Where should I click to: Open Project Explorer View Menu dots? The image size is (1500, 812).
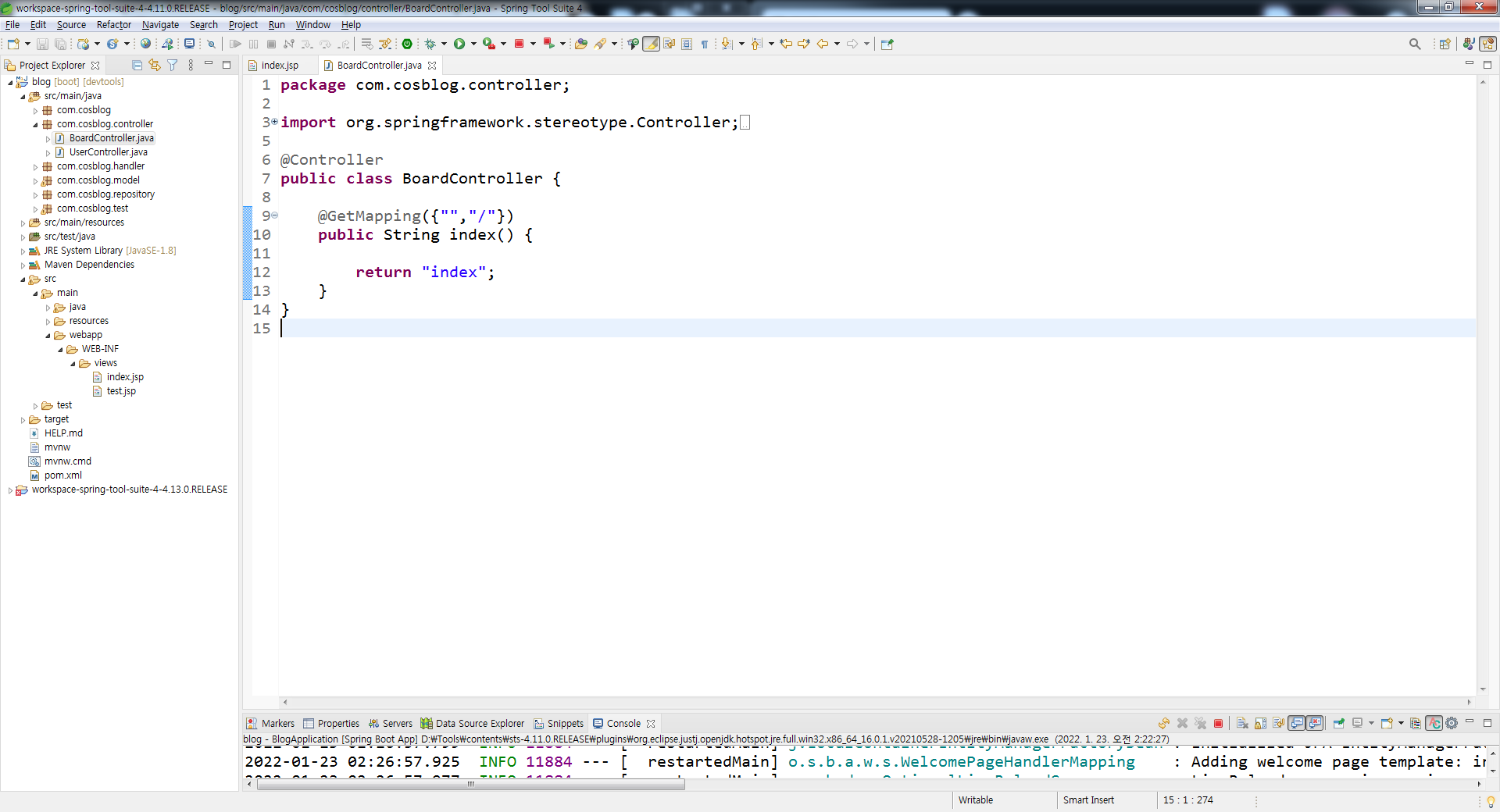click(x=191, y=65)
